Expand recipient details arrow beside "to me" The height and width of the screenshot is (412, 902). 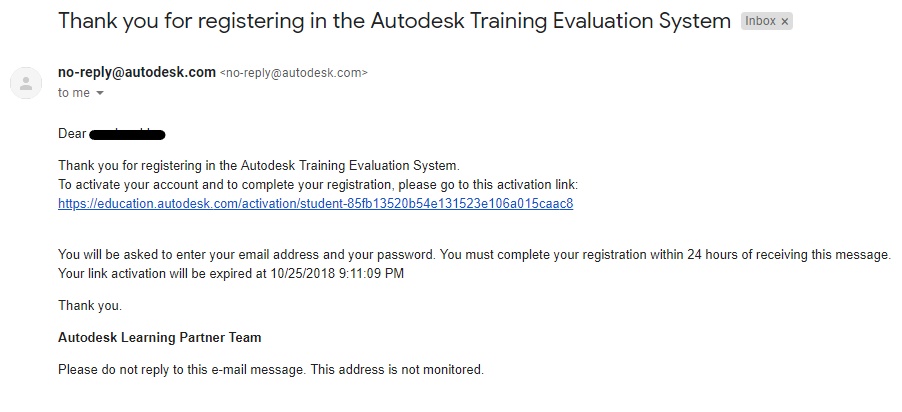click(100, 93)
